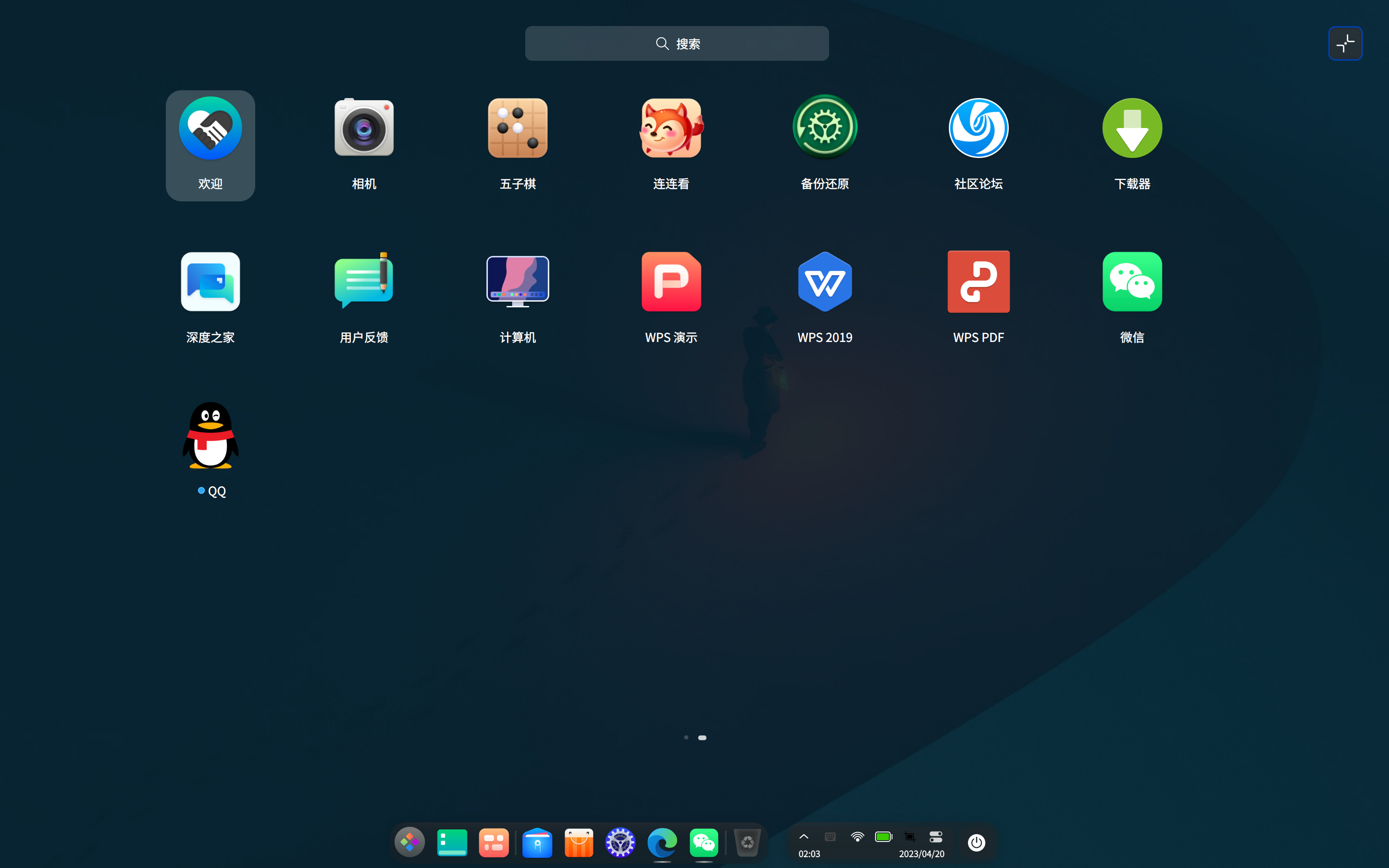Expand the system tray arrow
Image resolution: width=1389 pixels, height=868 pixels.
(x=803, y=836)
